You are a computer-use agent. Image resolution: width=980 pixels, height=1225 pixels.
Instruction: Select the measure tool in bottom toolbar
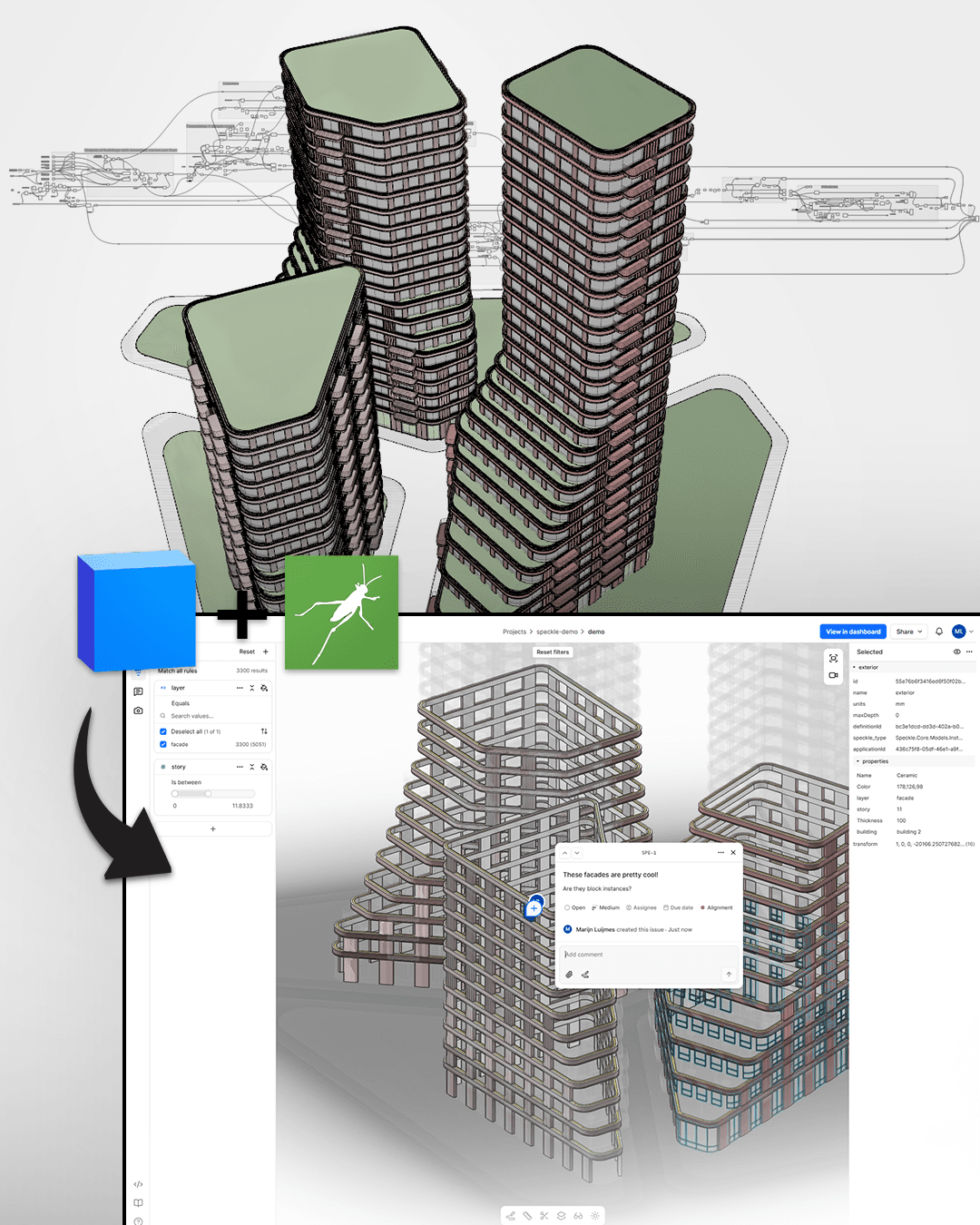(527, 1216)
